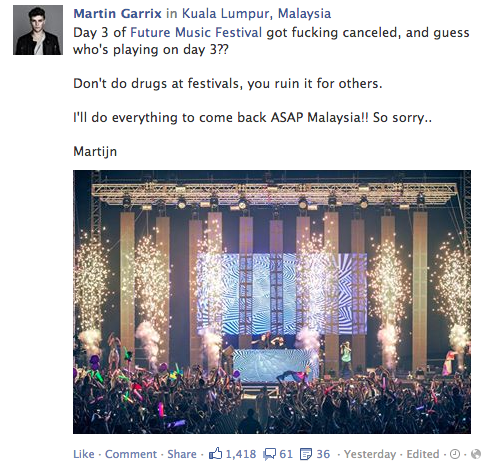Like this post

point(84,454)
